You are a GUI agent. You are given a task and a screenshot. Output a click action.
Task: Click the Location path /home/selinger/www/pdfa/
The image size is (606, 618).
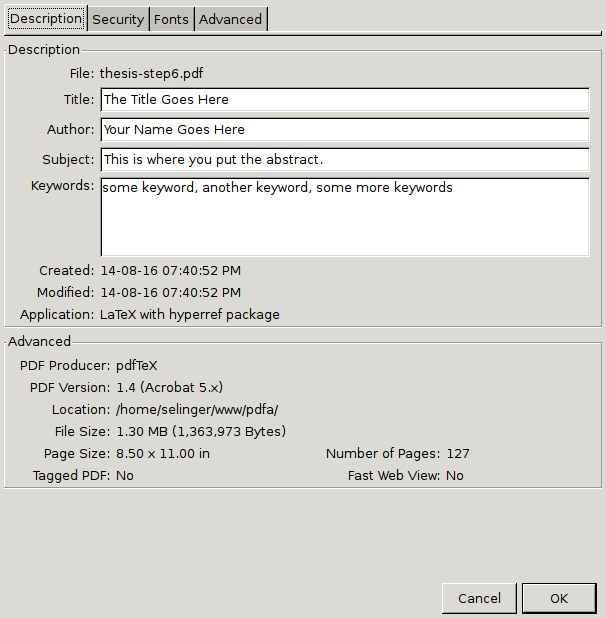tap(197, 410)
